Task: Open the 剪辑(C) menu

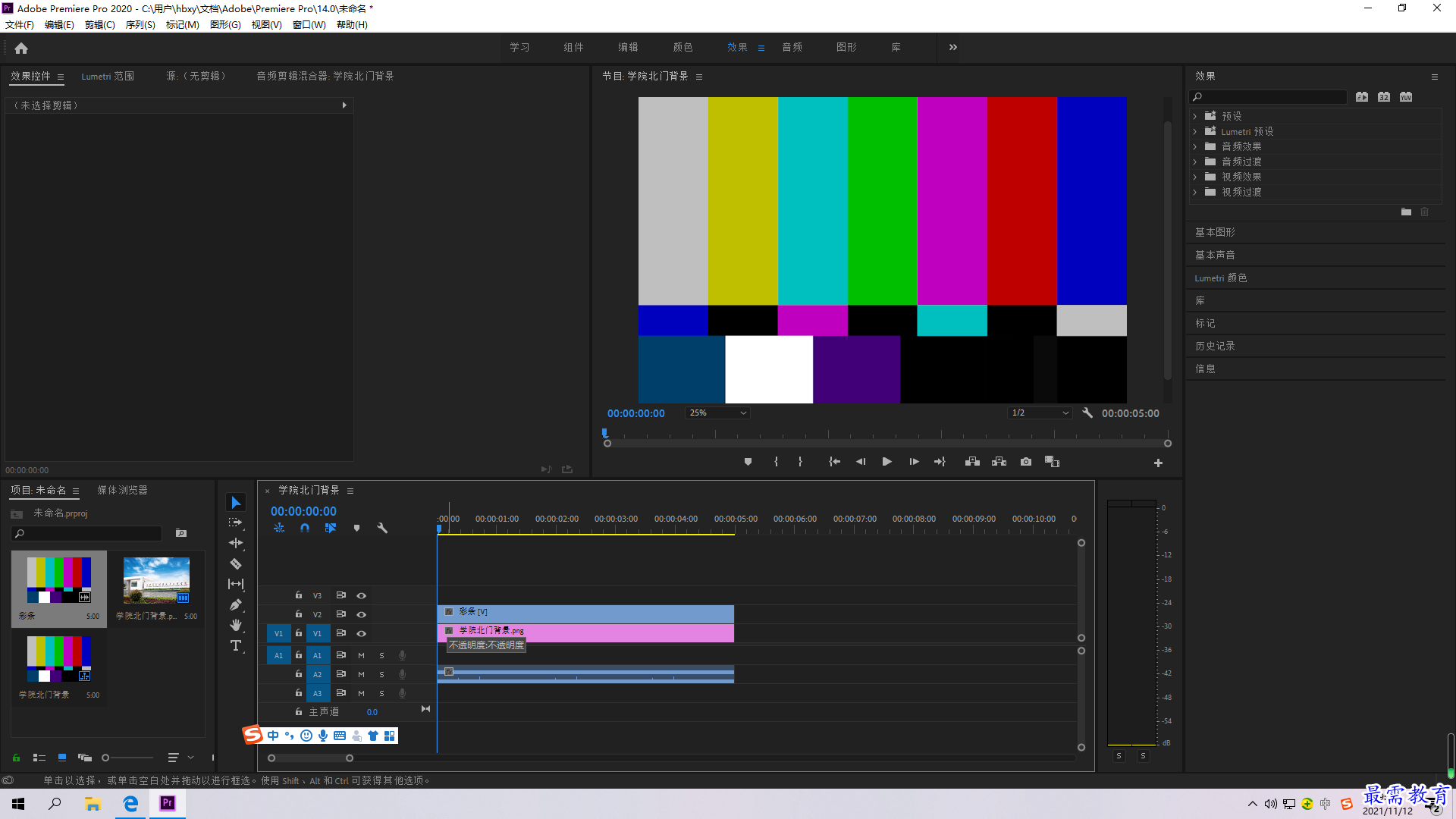Action: click(x=100, y=25)
